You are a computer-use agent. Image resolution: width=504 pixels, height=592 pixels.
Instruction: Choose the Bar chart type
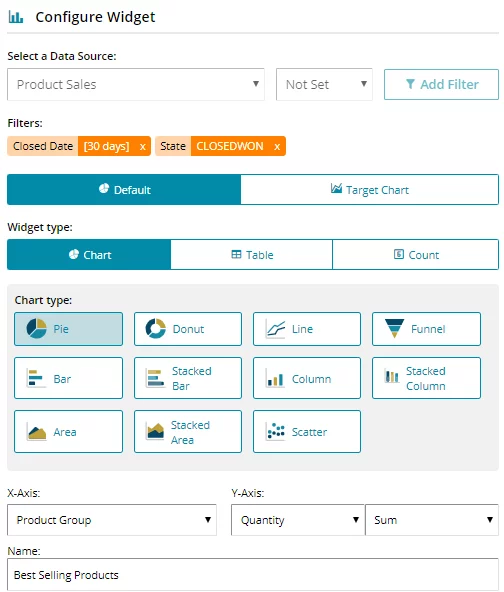[68, 378]
